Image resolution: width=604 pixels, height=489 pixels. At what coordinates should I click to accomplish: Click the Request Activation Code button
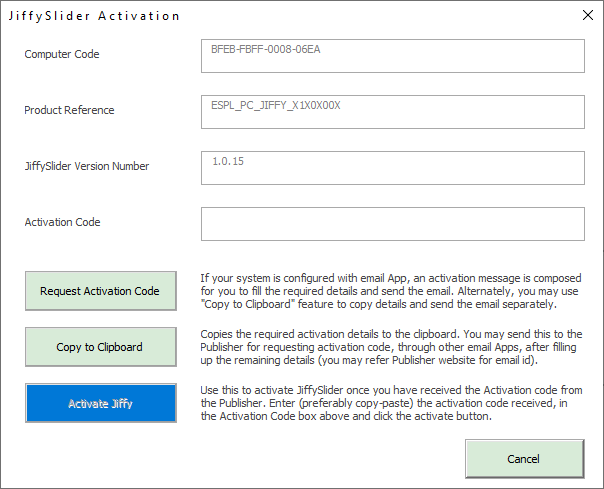[x=100, y=291]
